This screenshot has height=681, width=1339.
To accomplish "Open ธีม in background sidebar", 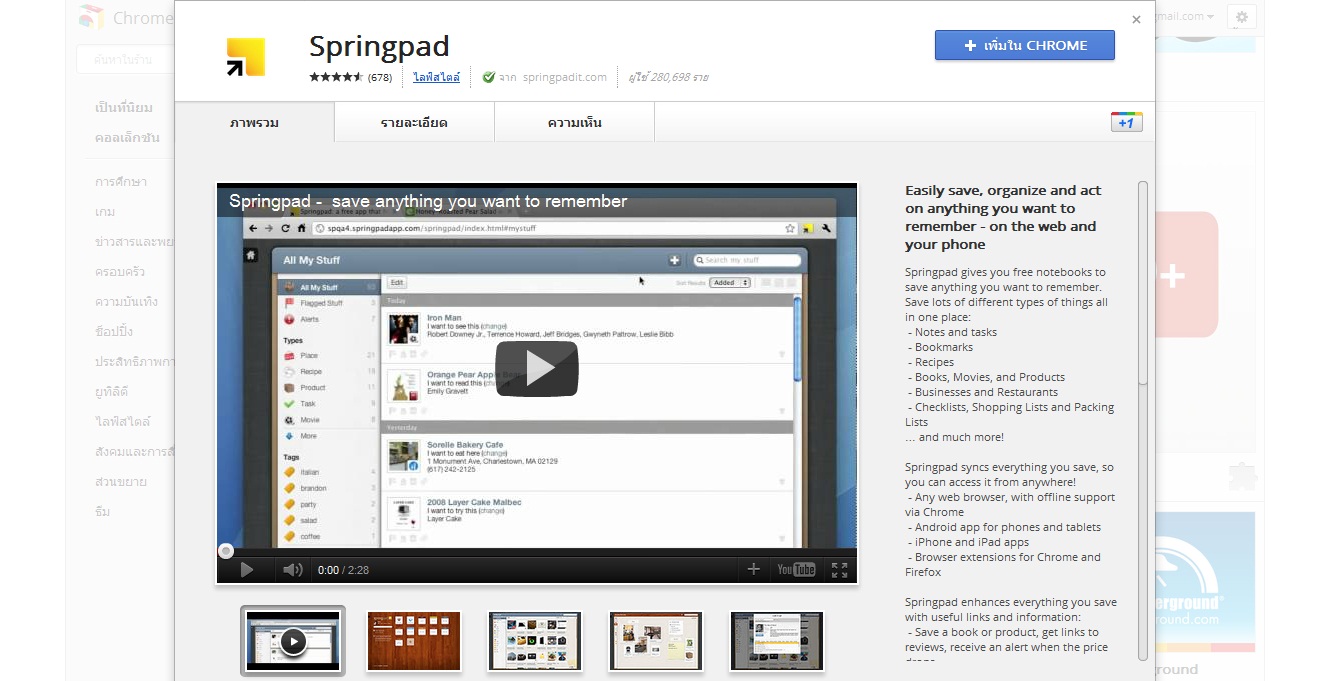I will point(103,511).
